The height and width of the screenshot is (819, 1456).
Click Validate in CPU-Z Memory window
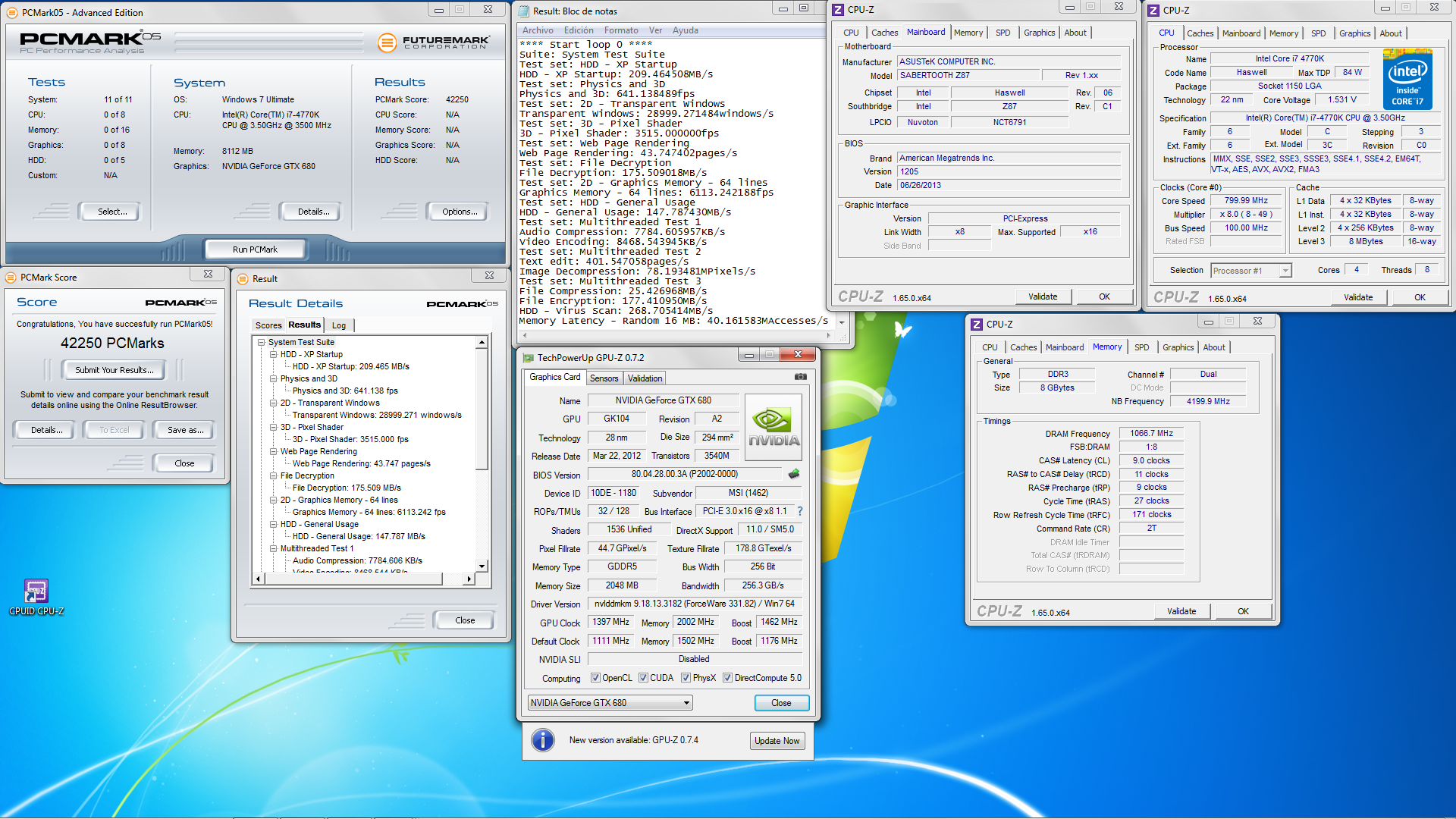click(1181, 611)
